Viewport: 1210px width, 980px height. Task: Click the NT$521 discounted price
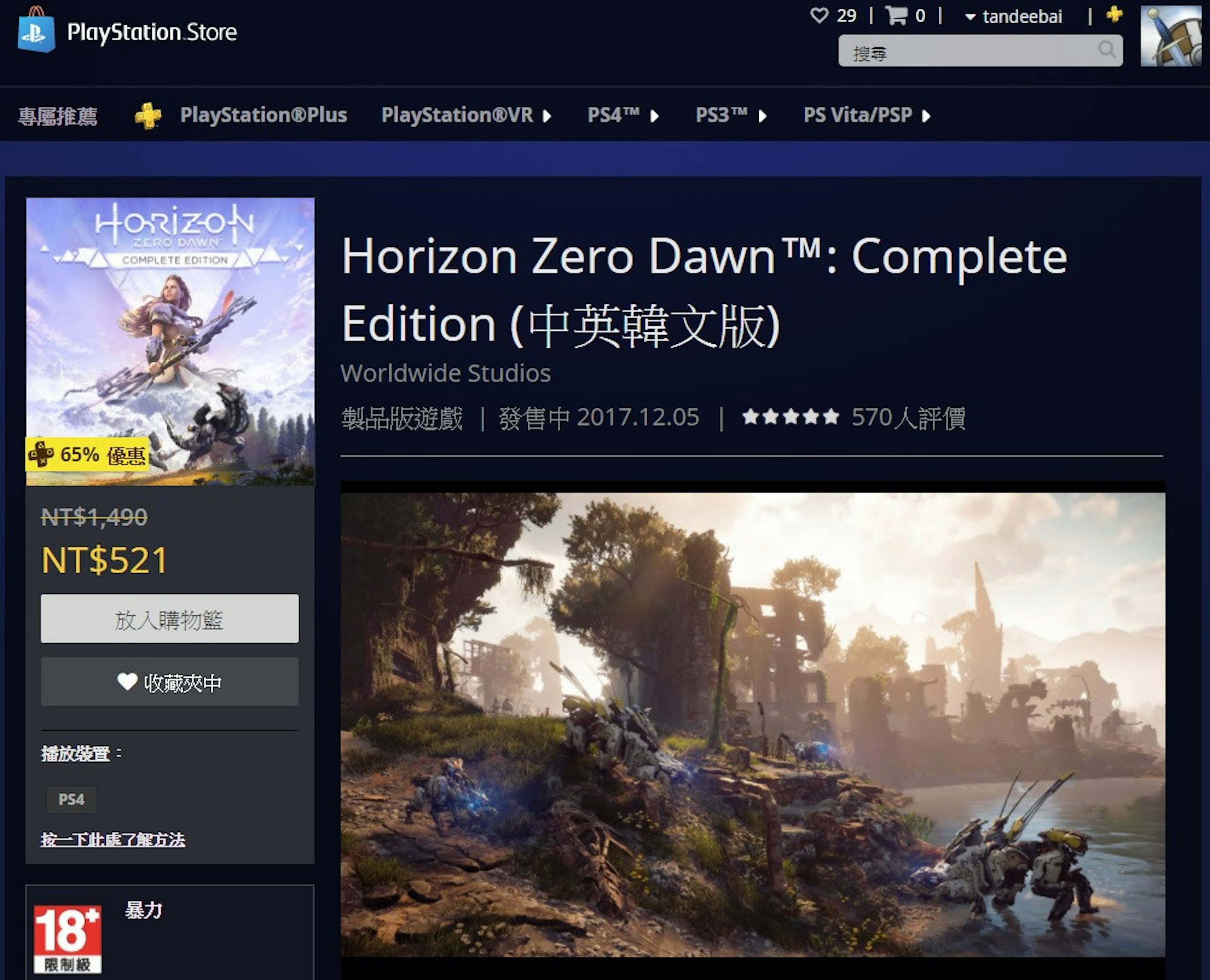[x=104, y=560]
